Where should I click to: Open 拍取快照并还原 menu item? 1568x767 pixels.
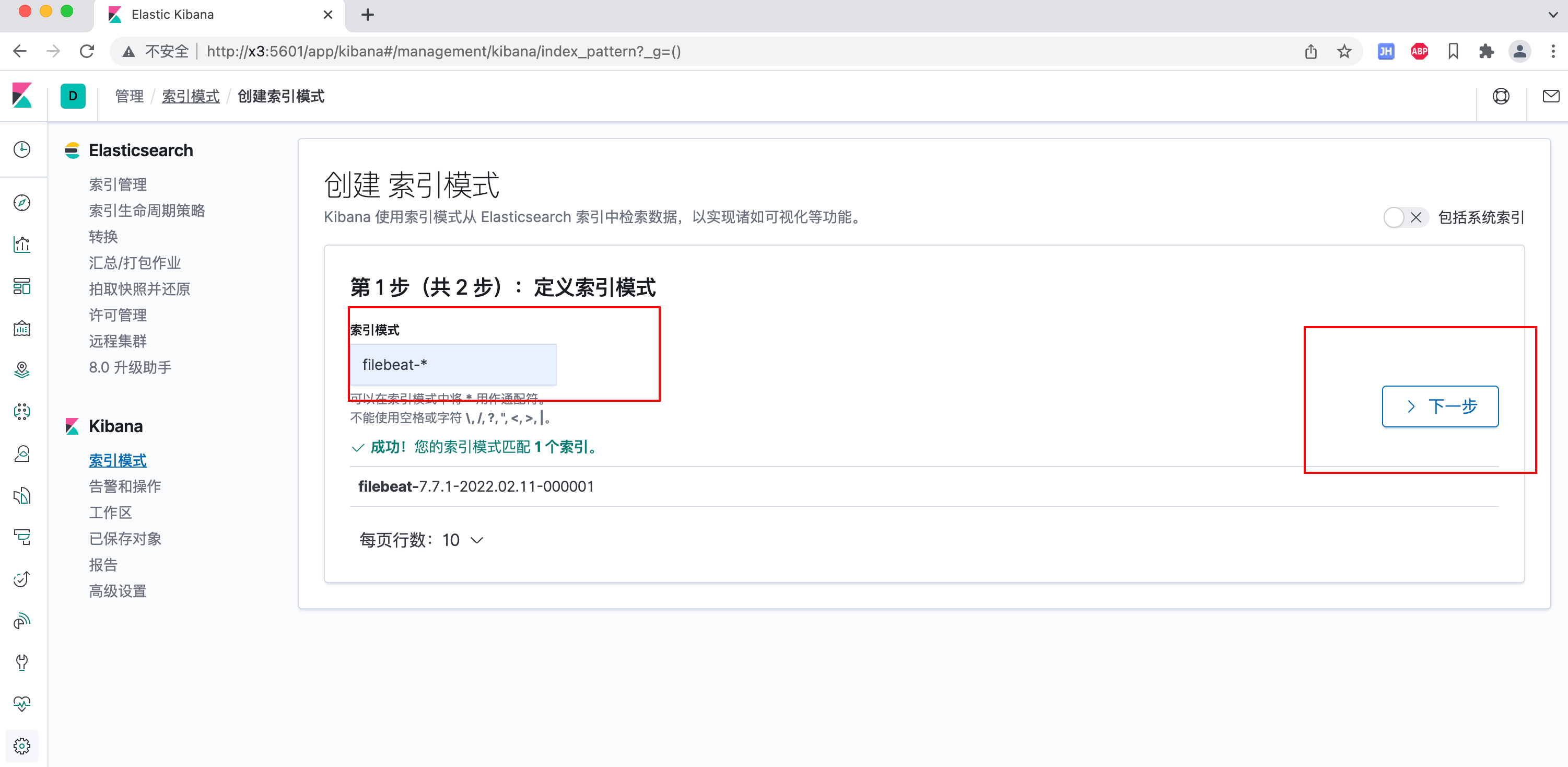pos(139,289)
